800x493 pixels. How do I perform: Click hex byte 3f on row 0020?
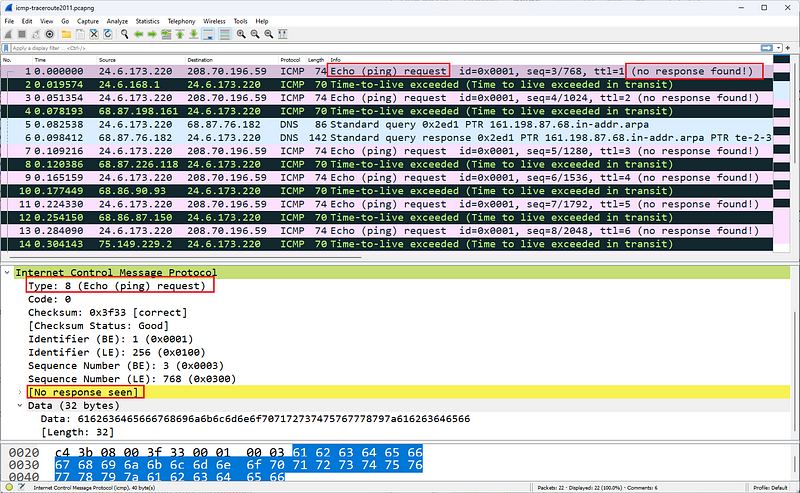[x=155, y=452]
